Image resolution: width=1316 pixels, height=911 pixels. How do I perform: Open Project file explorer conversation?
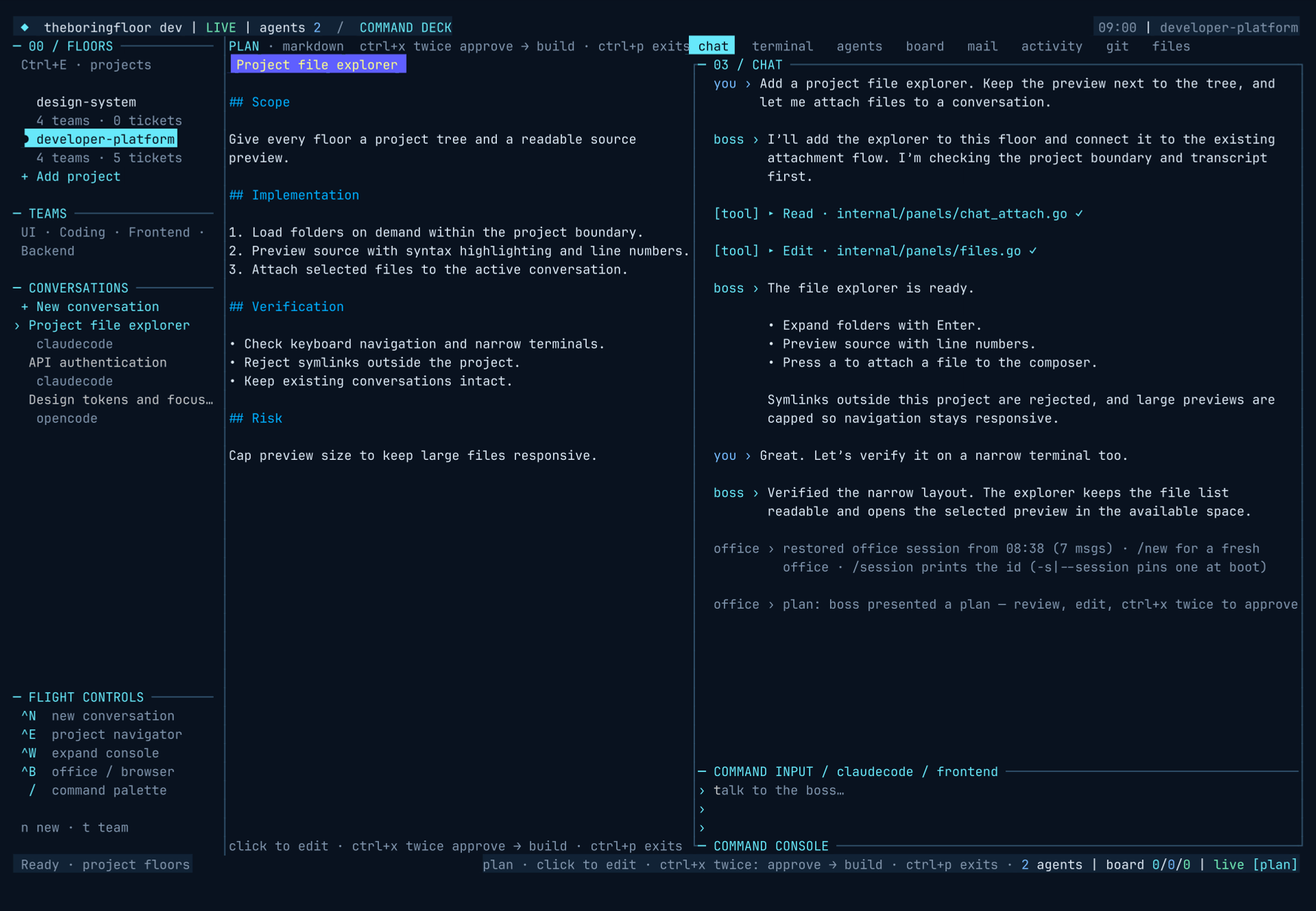(109, 325)
